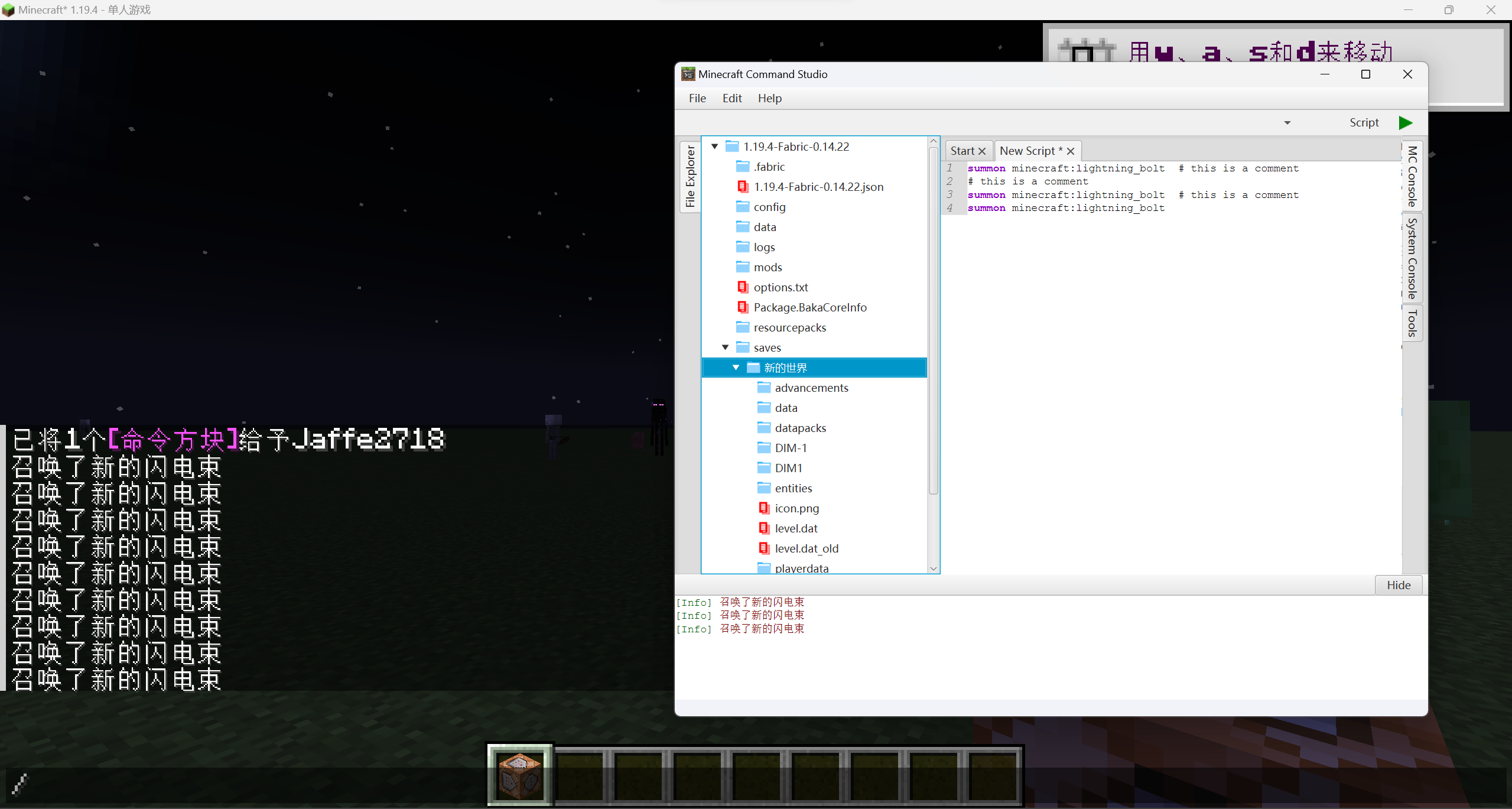This screenshot has width=1512, height=809.
Task: Click the Minecraft window title icon
Action: click(8, 9)
